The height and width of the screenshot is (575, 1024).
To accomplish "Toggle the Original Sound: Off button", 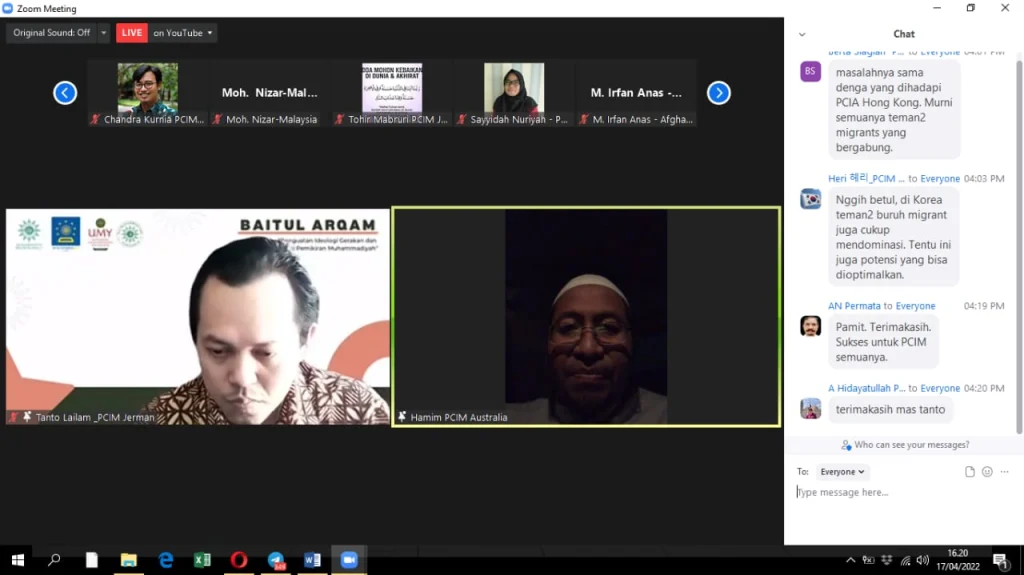I will pos(51,33).
